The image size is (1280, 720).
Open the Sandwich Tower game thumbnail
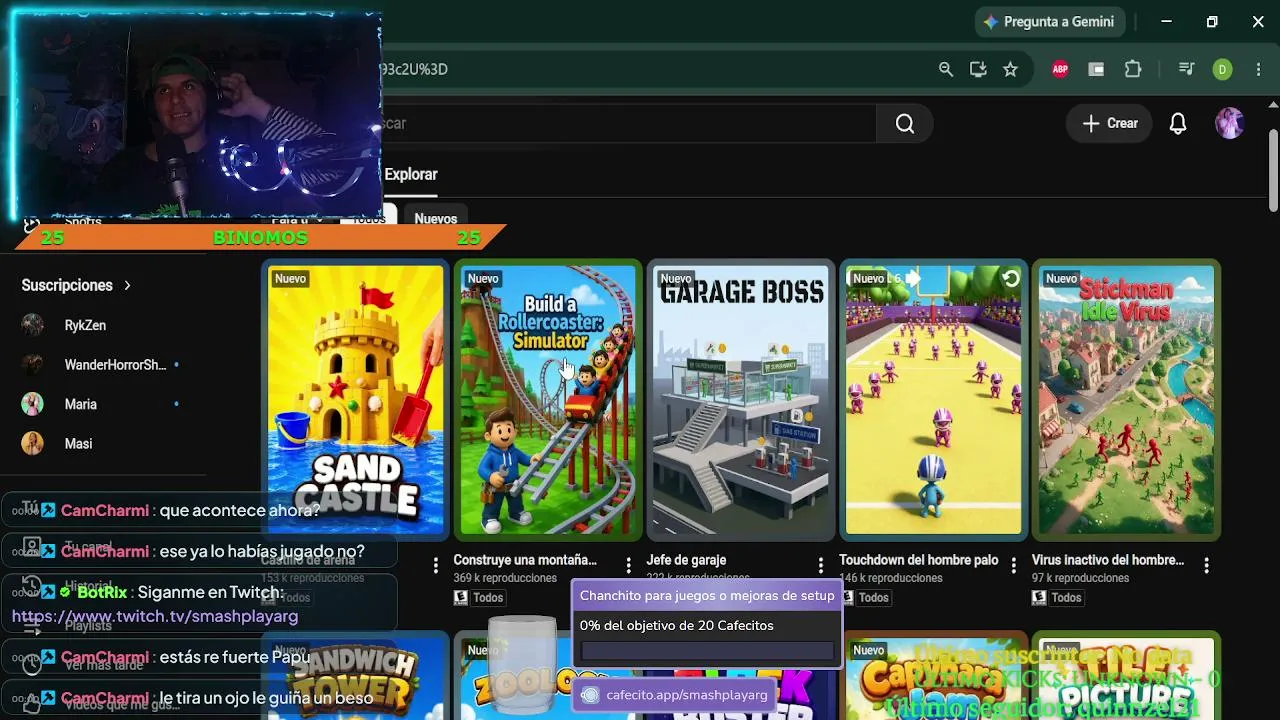pos(355,677)
